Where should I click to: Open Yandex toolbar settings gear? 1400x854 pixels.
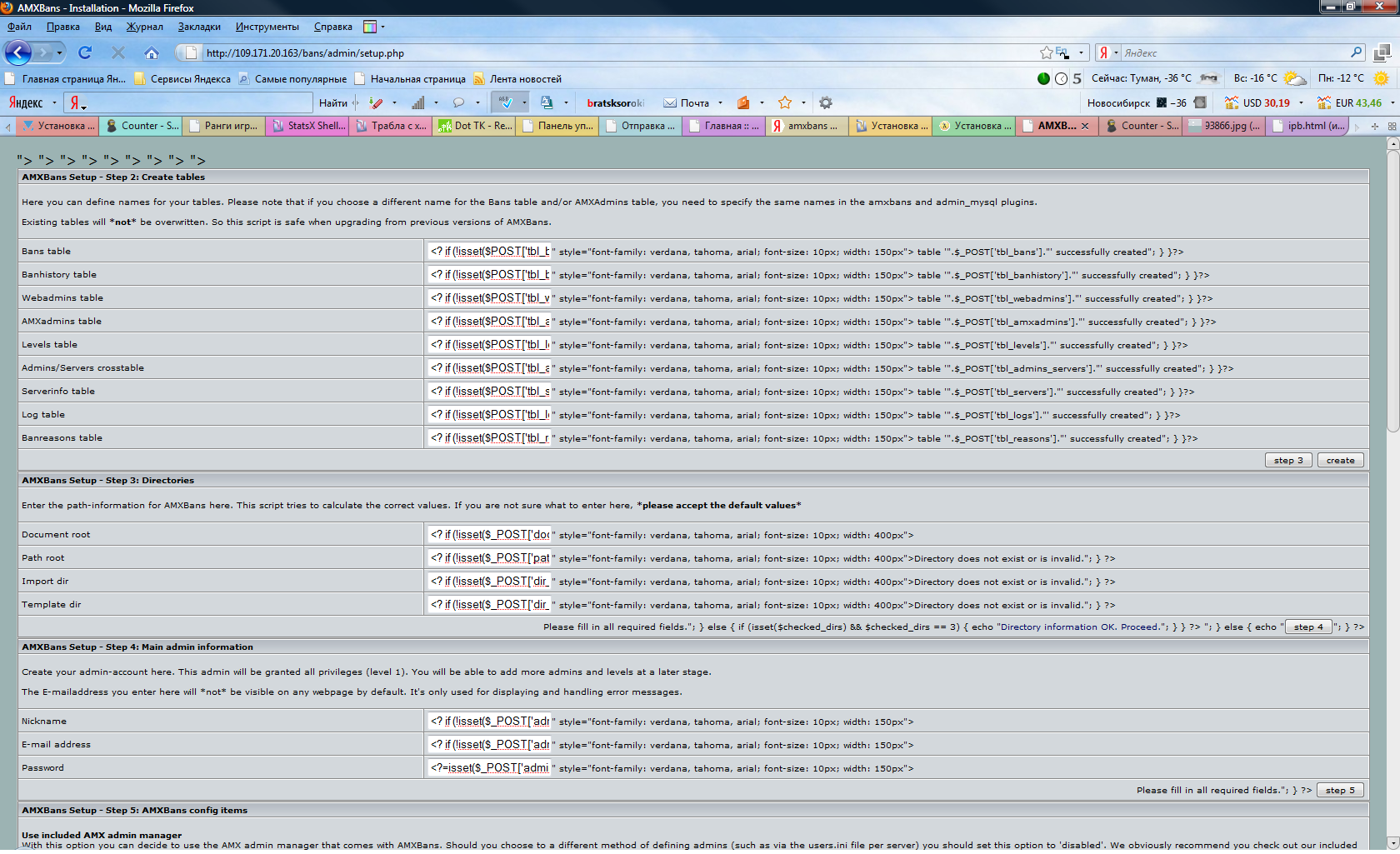(826, 102)
